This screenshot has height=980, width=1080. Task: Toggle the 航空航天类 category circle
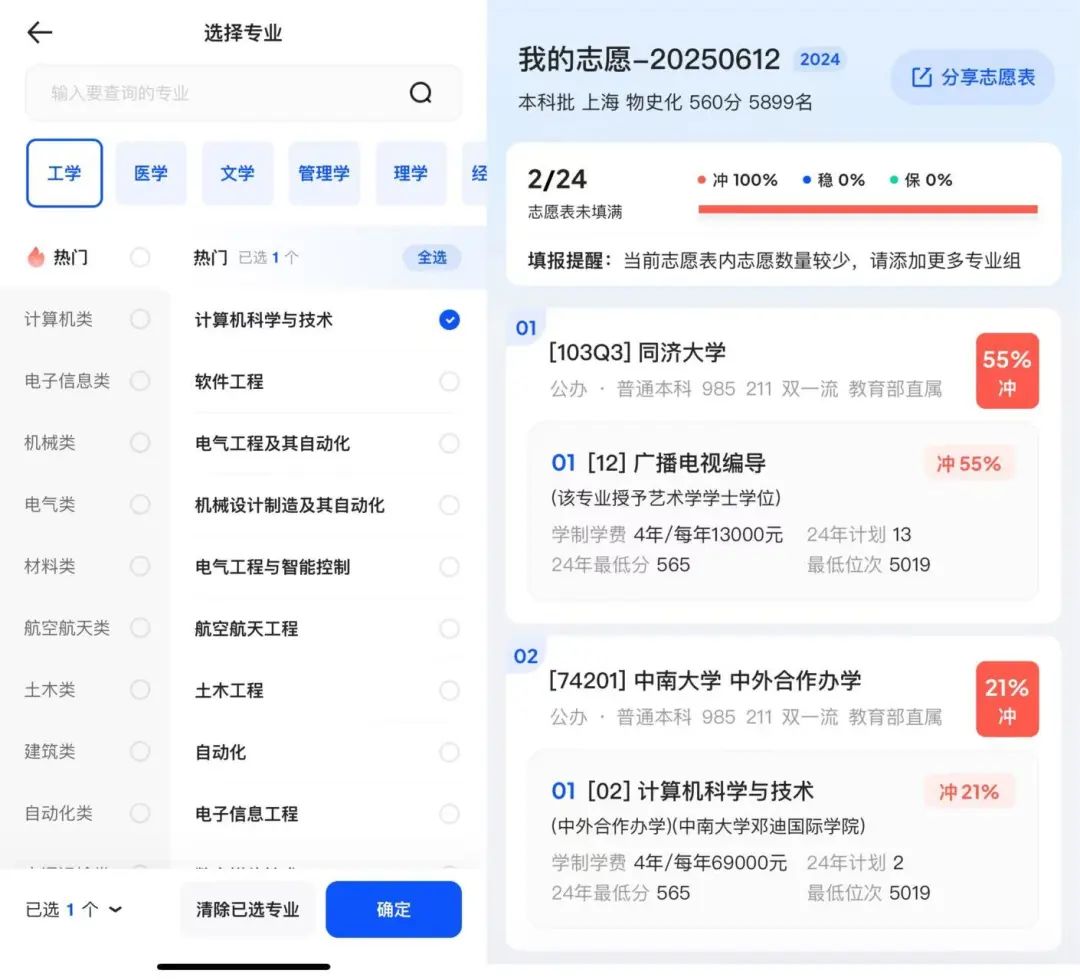point(140,627)
